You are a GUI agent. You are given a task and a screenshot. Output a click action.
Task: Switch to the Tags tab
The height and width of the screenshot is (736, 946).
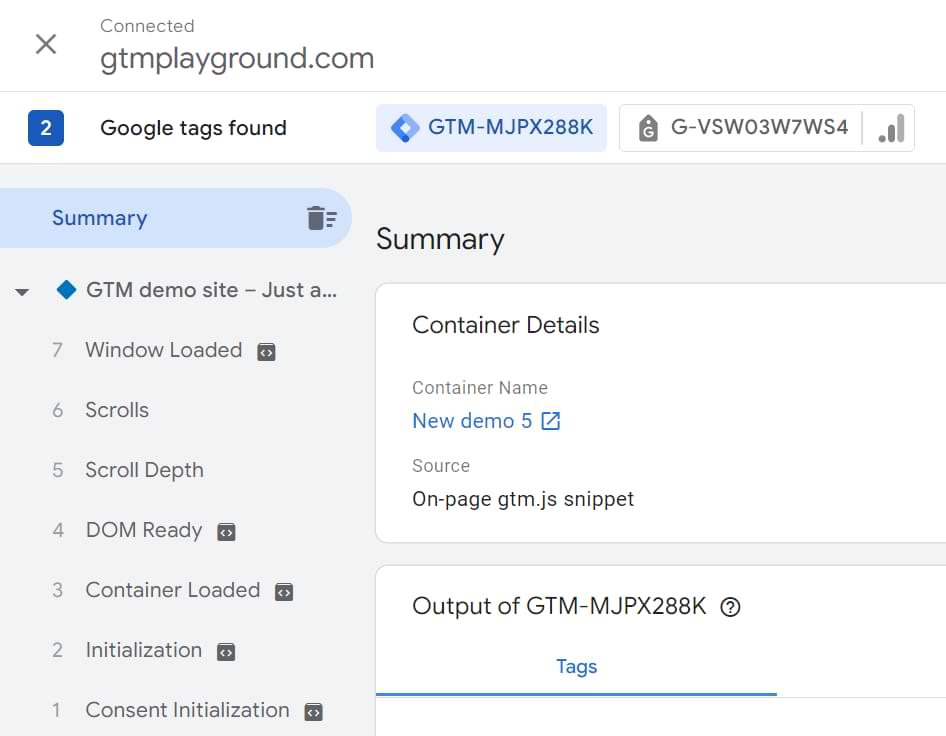[576, 667]
